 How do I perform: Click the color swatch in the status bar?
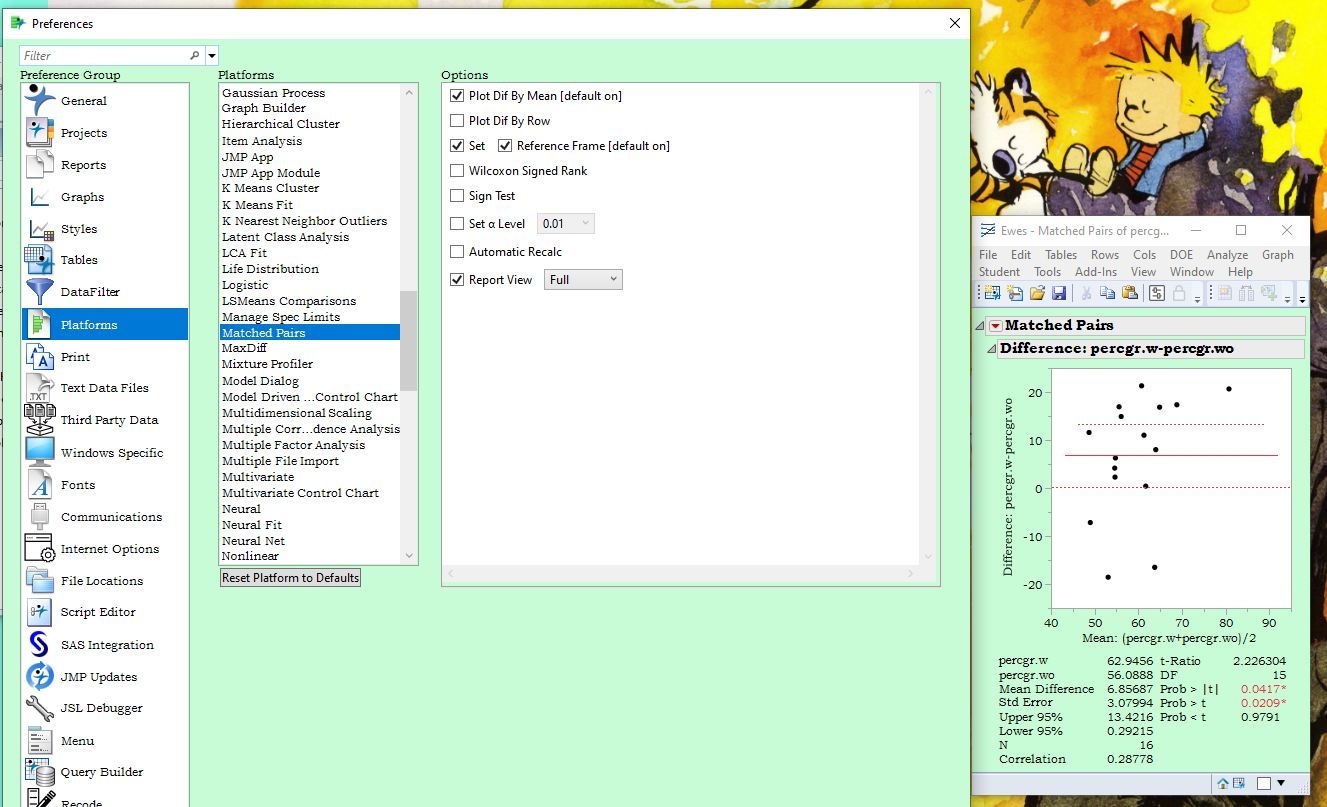(x=1264, y=783)
